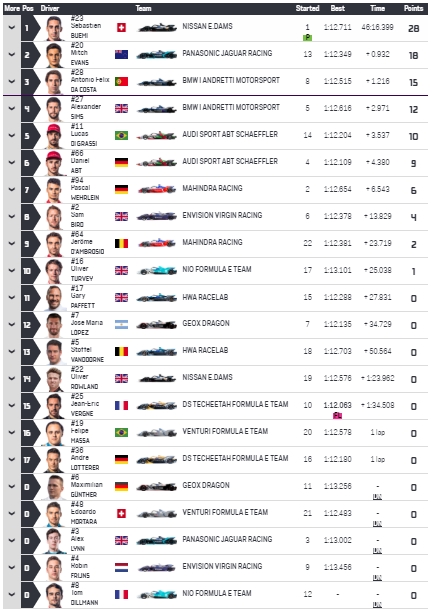This screenshot has height=614, width=432.
Task: Expand the Tom Dillmann row chevron
Action: [12, 594]
